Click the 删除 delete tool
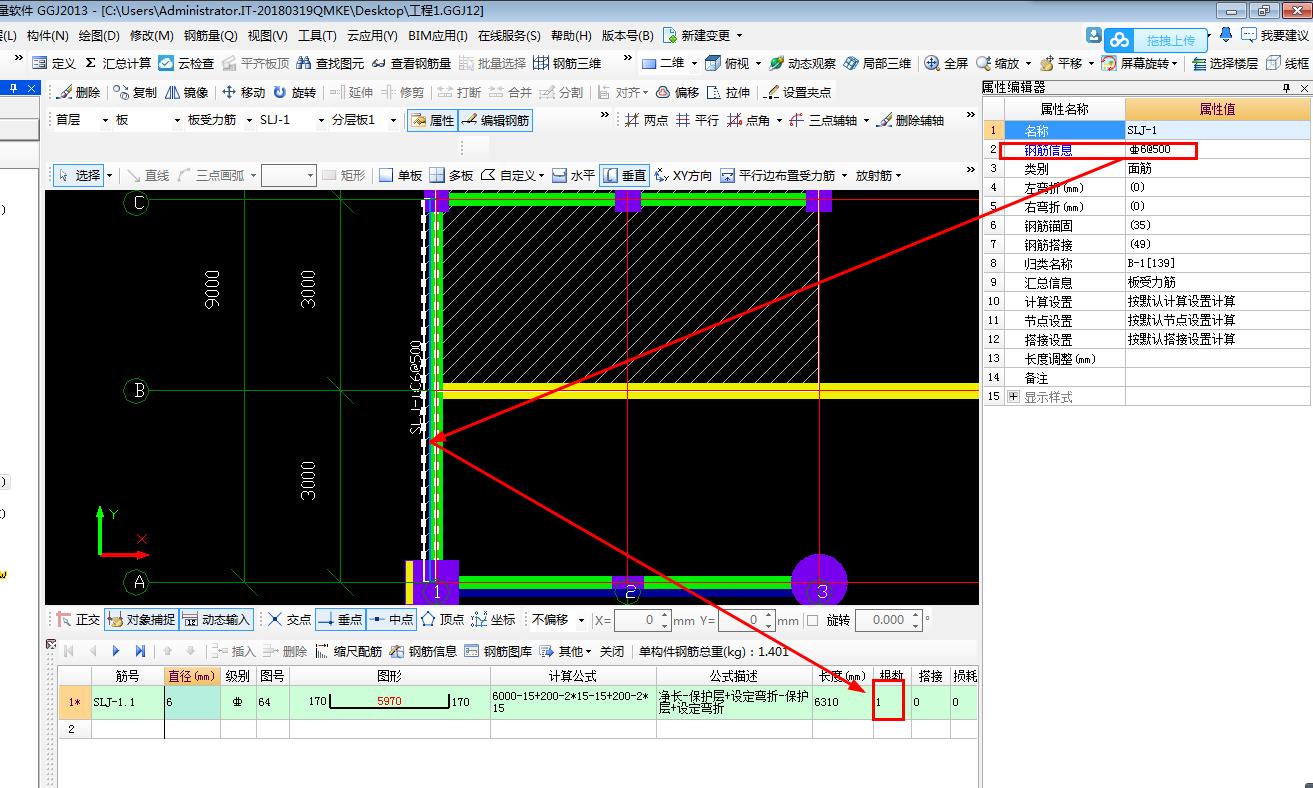1313x788 pixels. click(x=78, y=92)
